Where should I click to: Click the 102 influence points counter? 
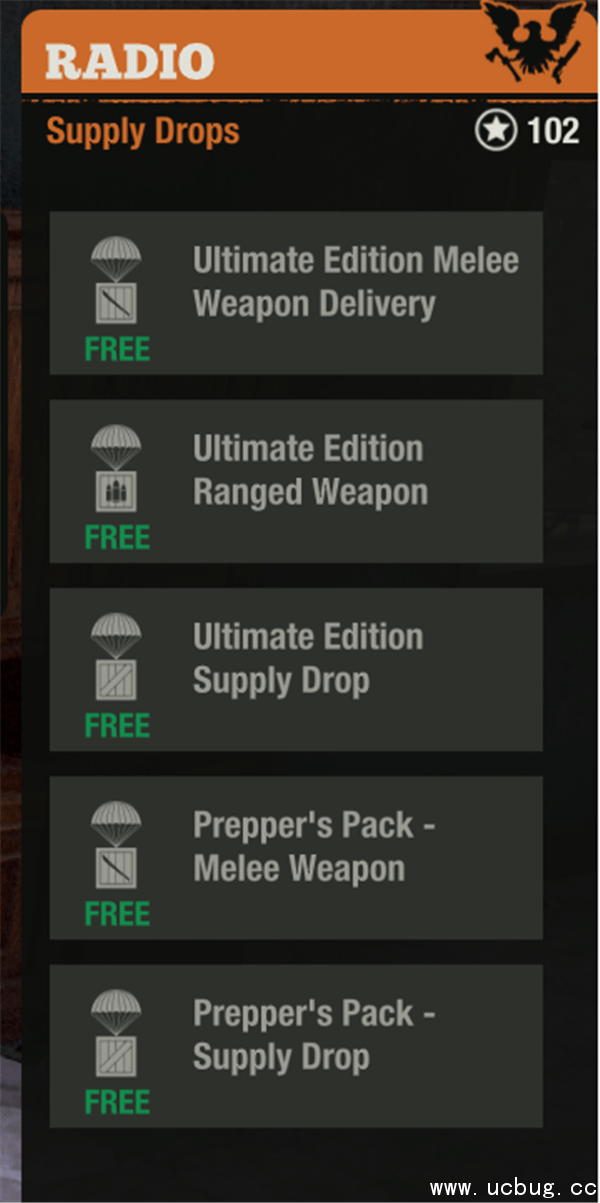tap(553, 131)
